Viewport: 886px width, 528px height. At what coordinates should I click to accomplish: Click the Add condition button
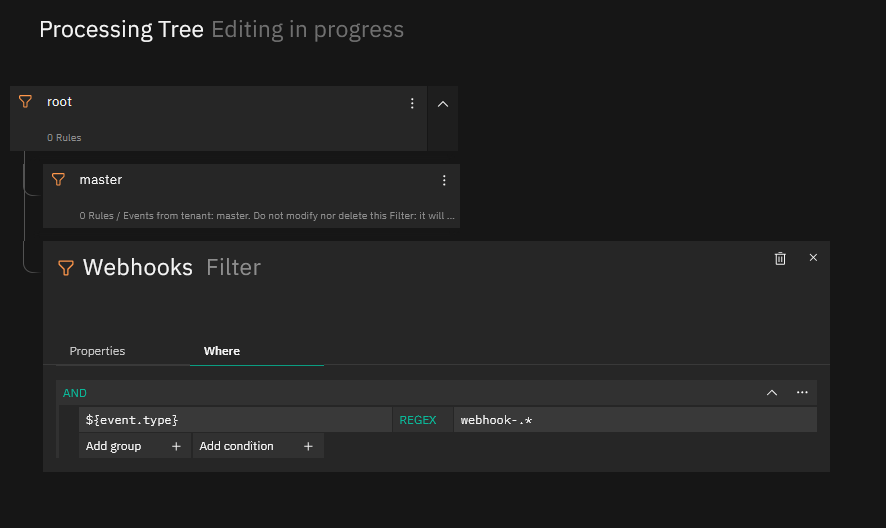258,446
